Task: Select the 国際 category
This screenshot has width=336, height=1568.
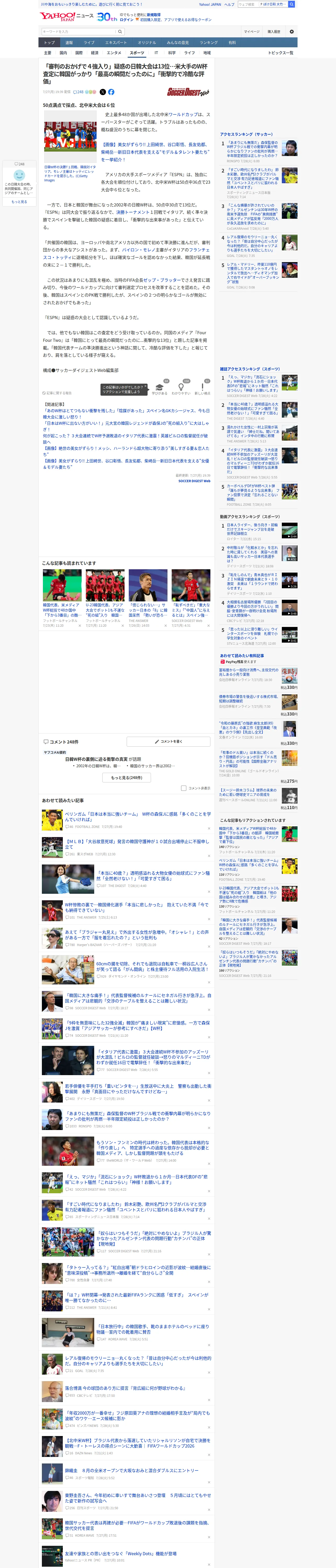Action: click(79, 53)
